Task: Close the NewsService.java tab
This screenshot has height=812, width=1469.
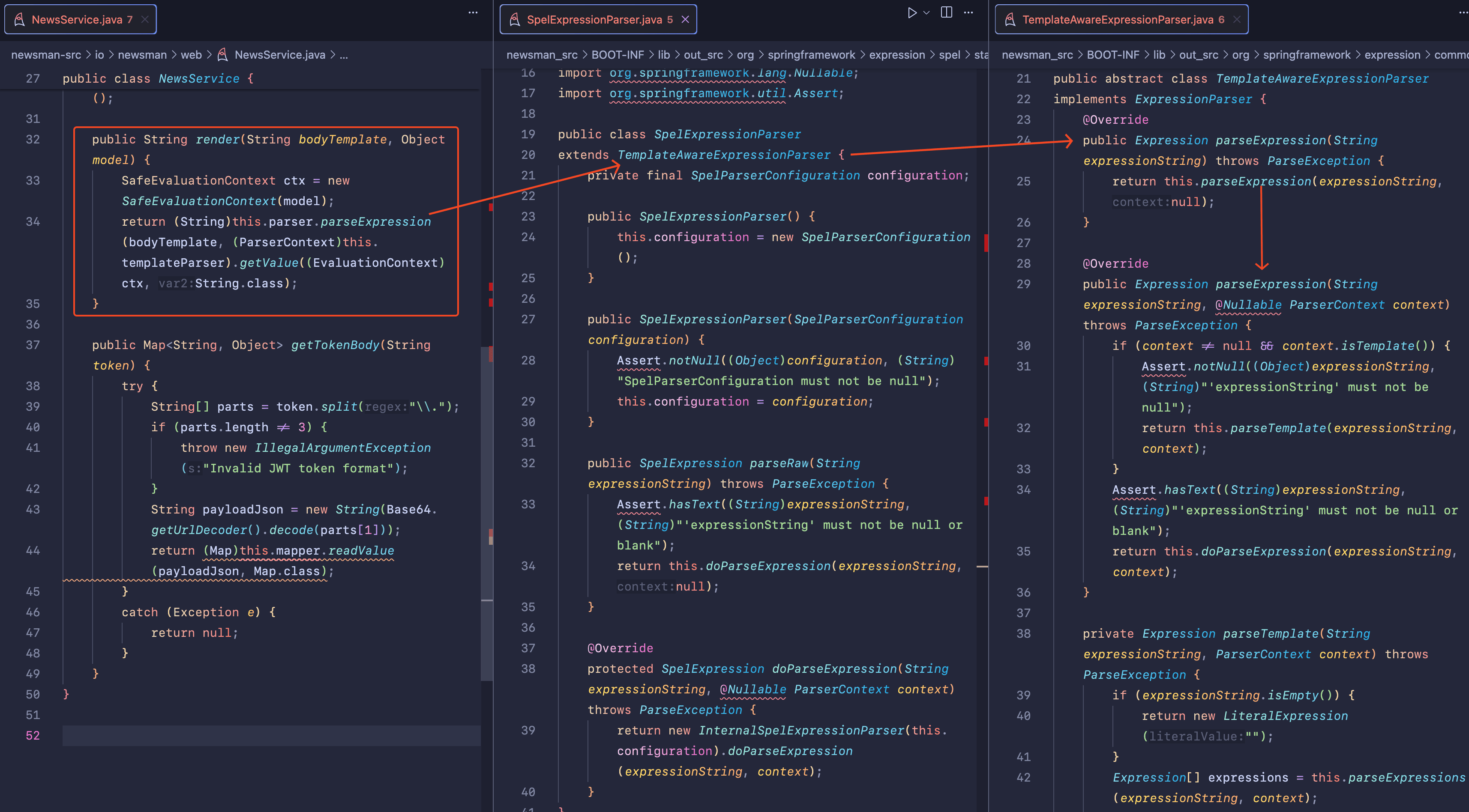Action: [145, 19]
